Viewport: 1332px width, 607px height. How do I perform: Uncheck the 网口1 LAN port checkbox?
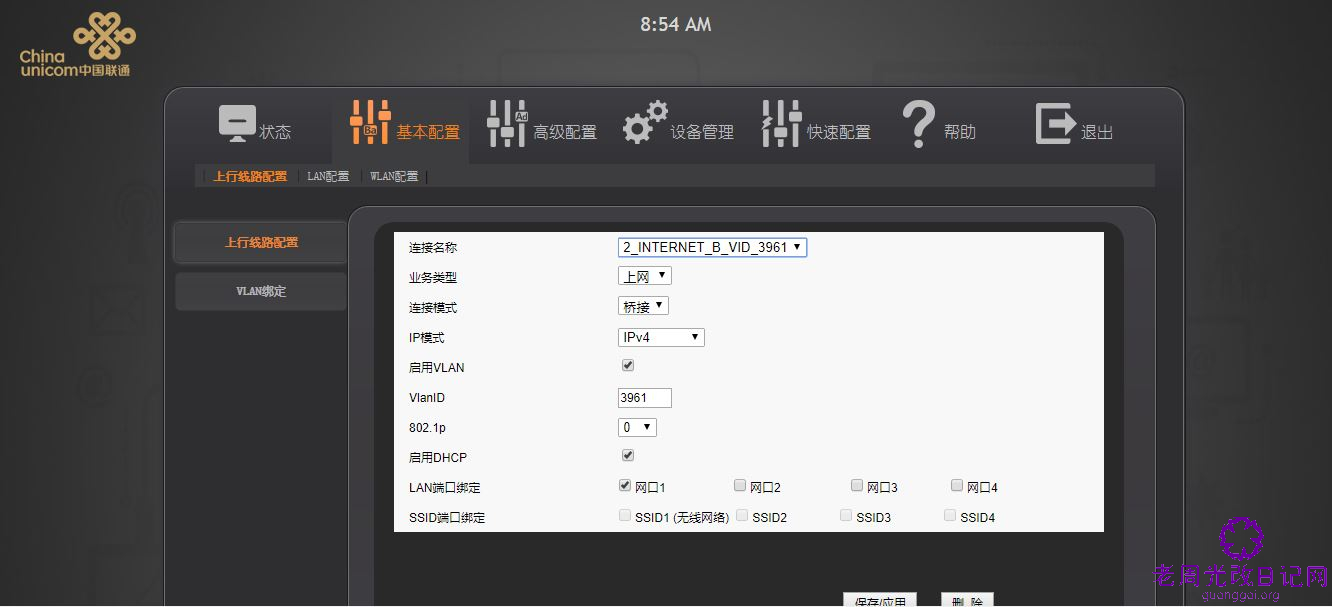pos(625,486)
